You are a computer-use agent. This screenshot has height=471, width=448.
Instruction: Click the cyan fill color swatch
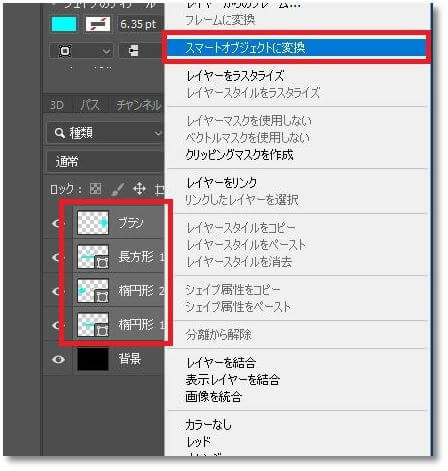(x=64, y=24)
